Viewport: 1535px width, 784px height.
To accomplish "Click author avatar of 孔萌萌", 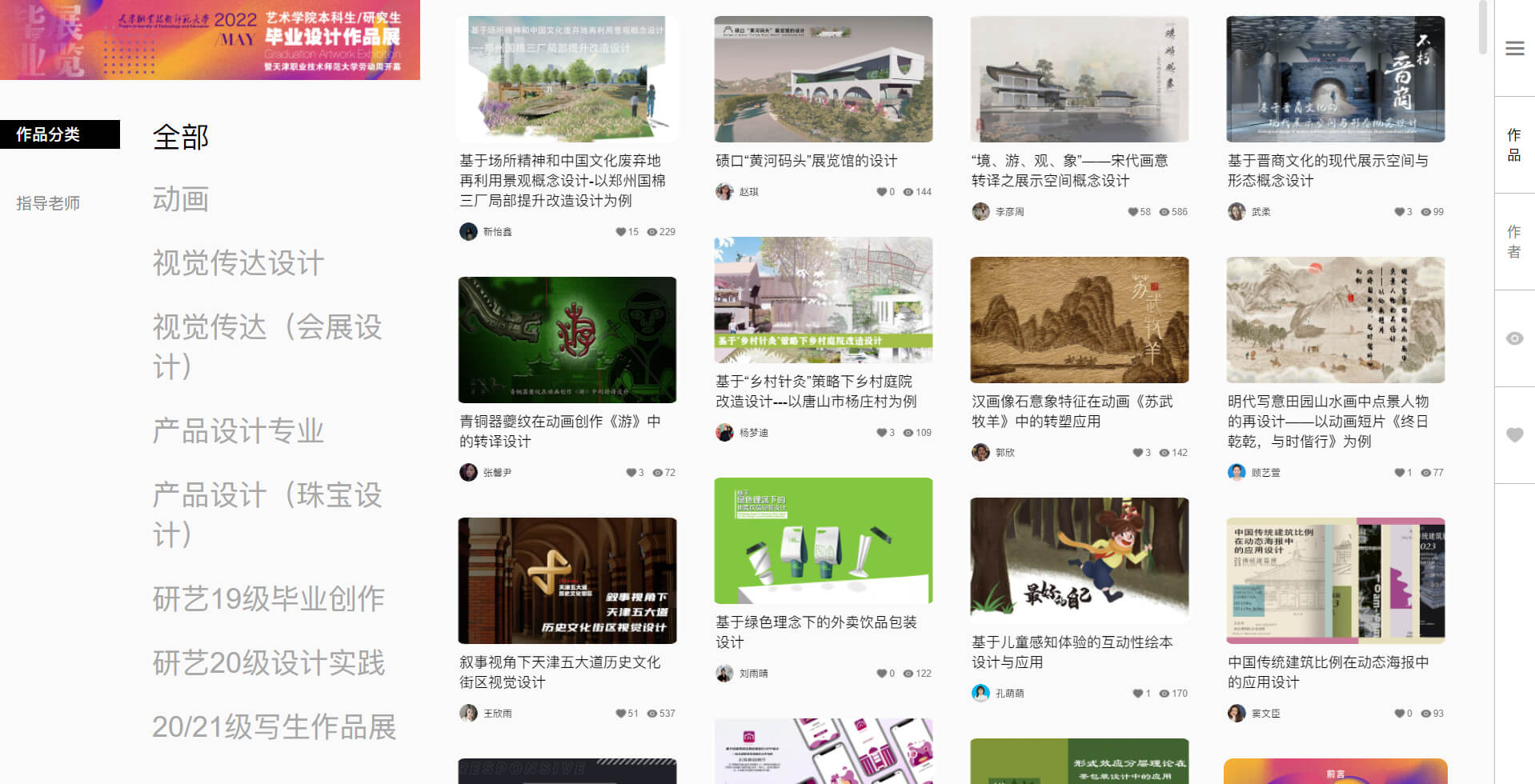I will click(x=980, y=694).
